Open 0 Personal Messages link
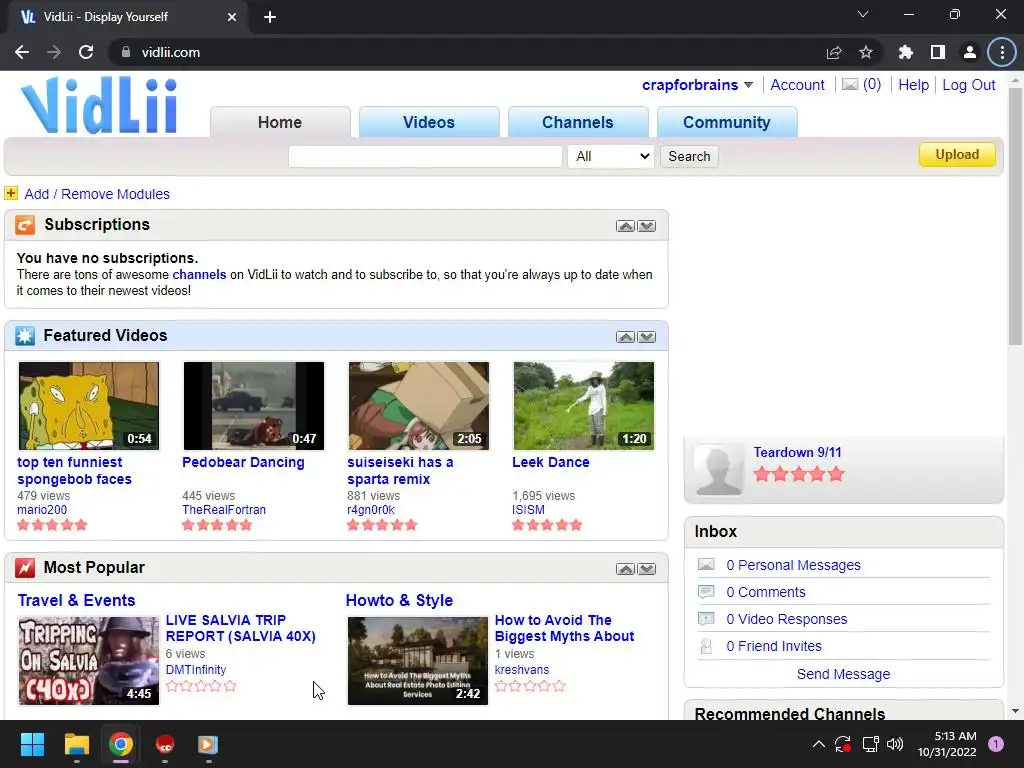 point(793,565)
